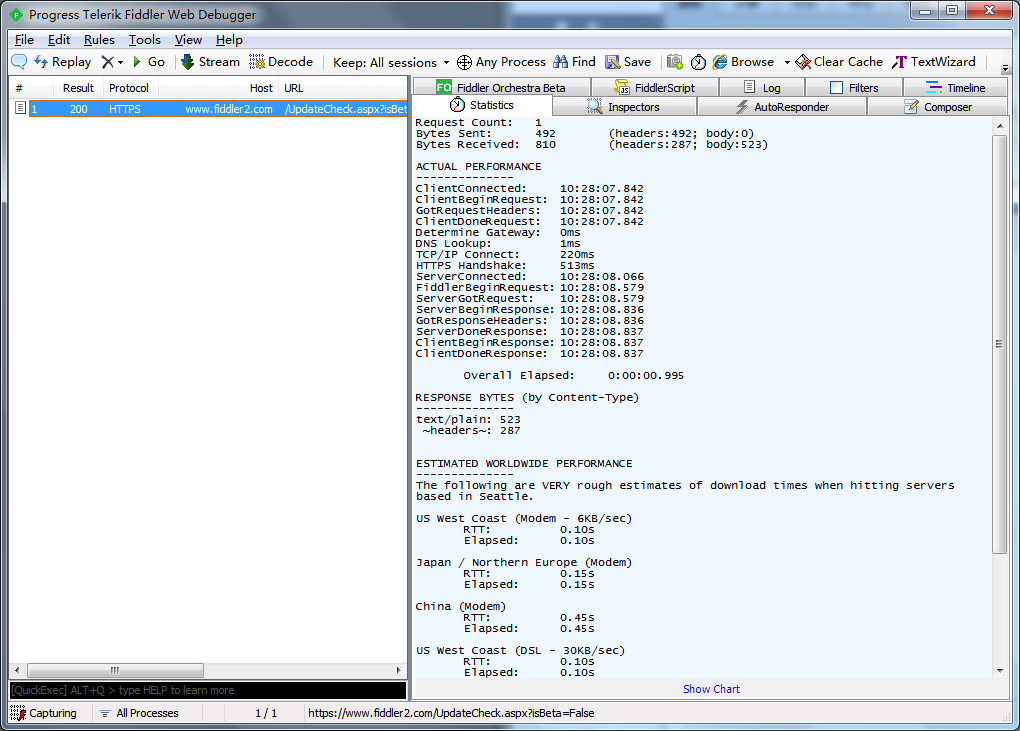Screen dimensions: 1020x731
Task: Open Find sessions binoculars
Action: [x=574, y=62]
